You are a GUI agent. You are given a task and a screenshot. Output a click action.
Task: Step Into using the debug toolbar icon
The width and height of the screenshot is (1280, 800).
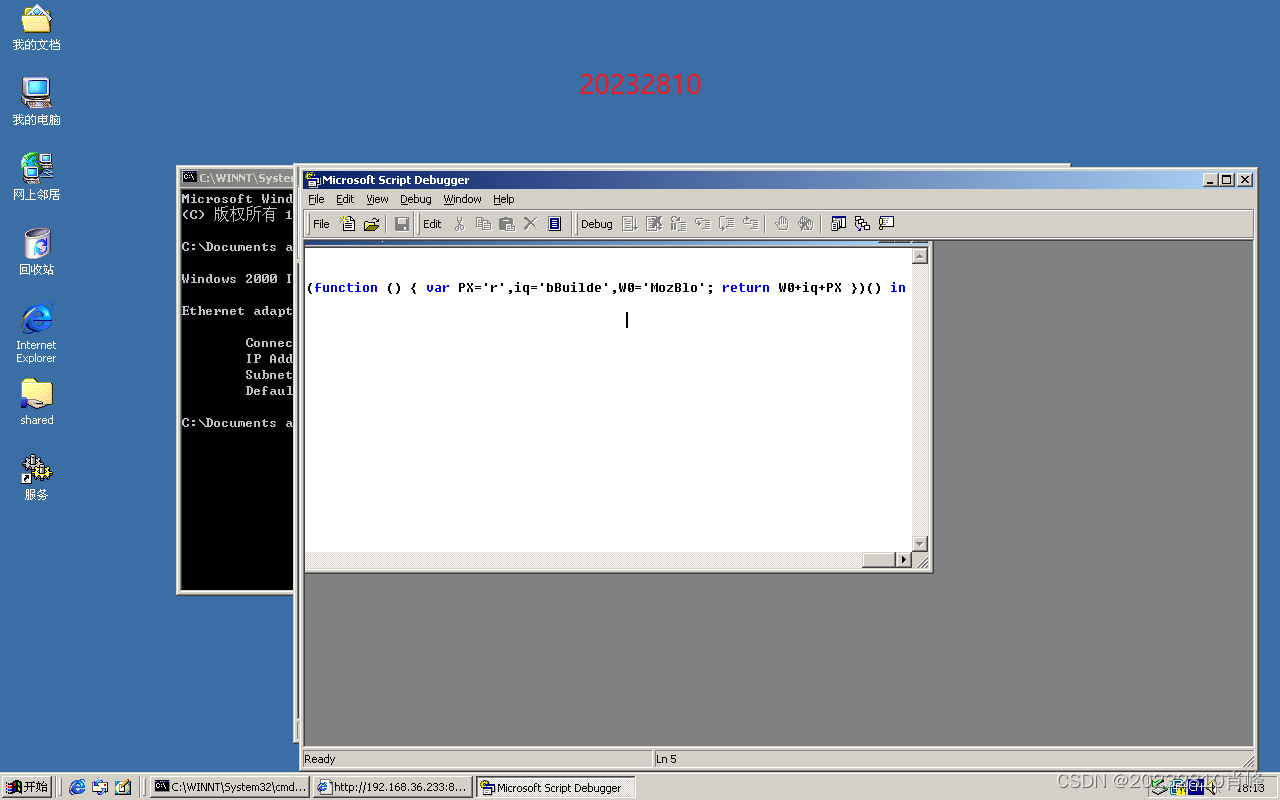pos(702,224)
